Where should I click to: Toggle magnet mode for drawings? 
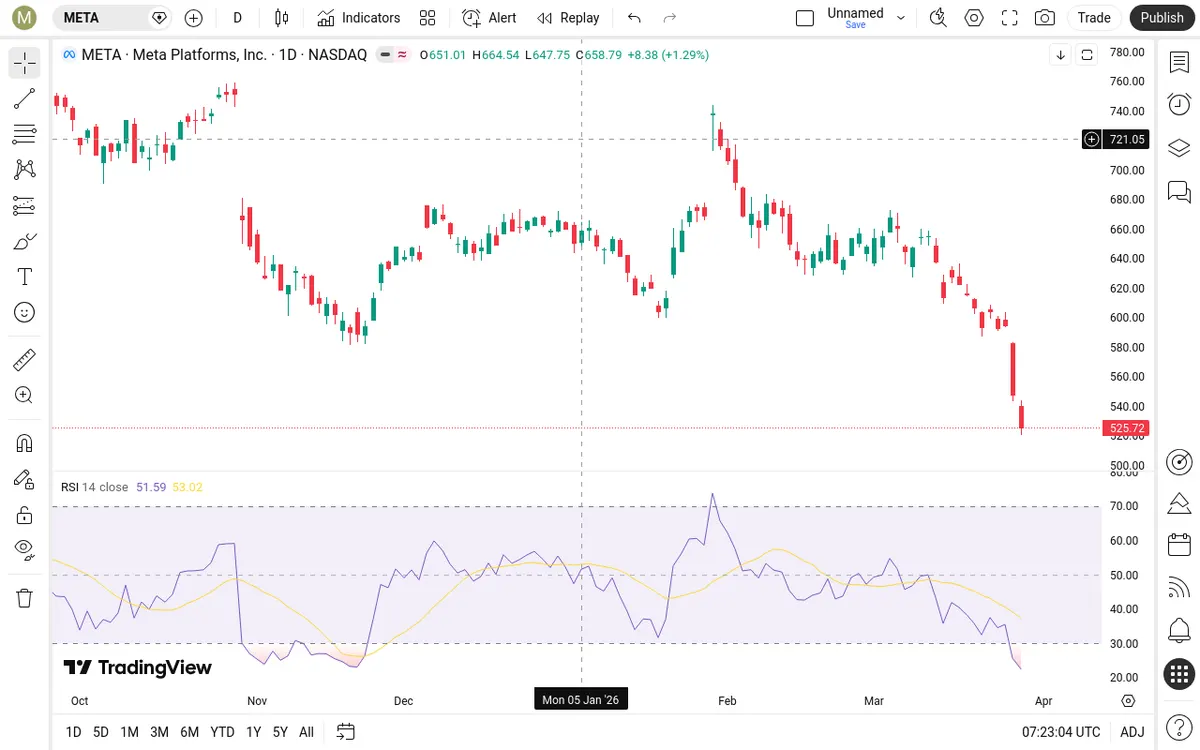tap(25, 443)
